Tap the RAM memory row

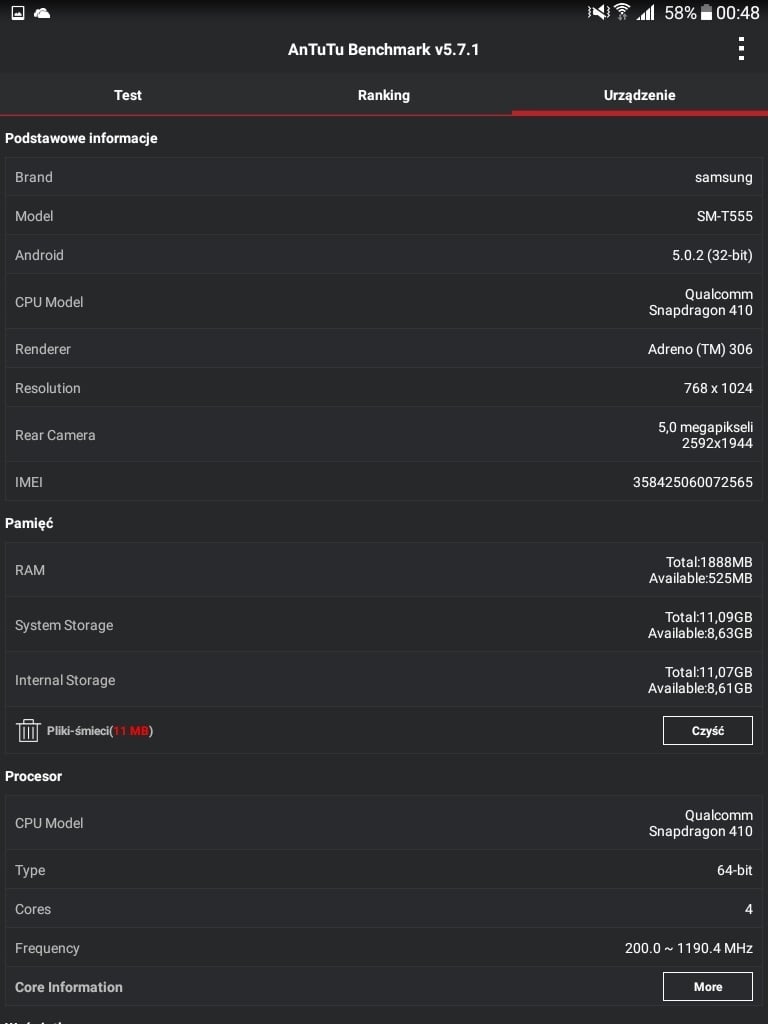[x=384, y=570]
